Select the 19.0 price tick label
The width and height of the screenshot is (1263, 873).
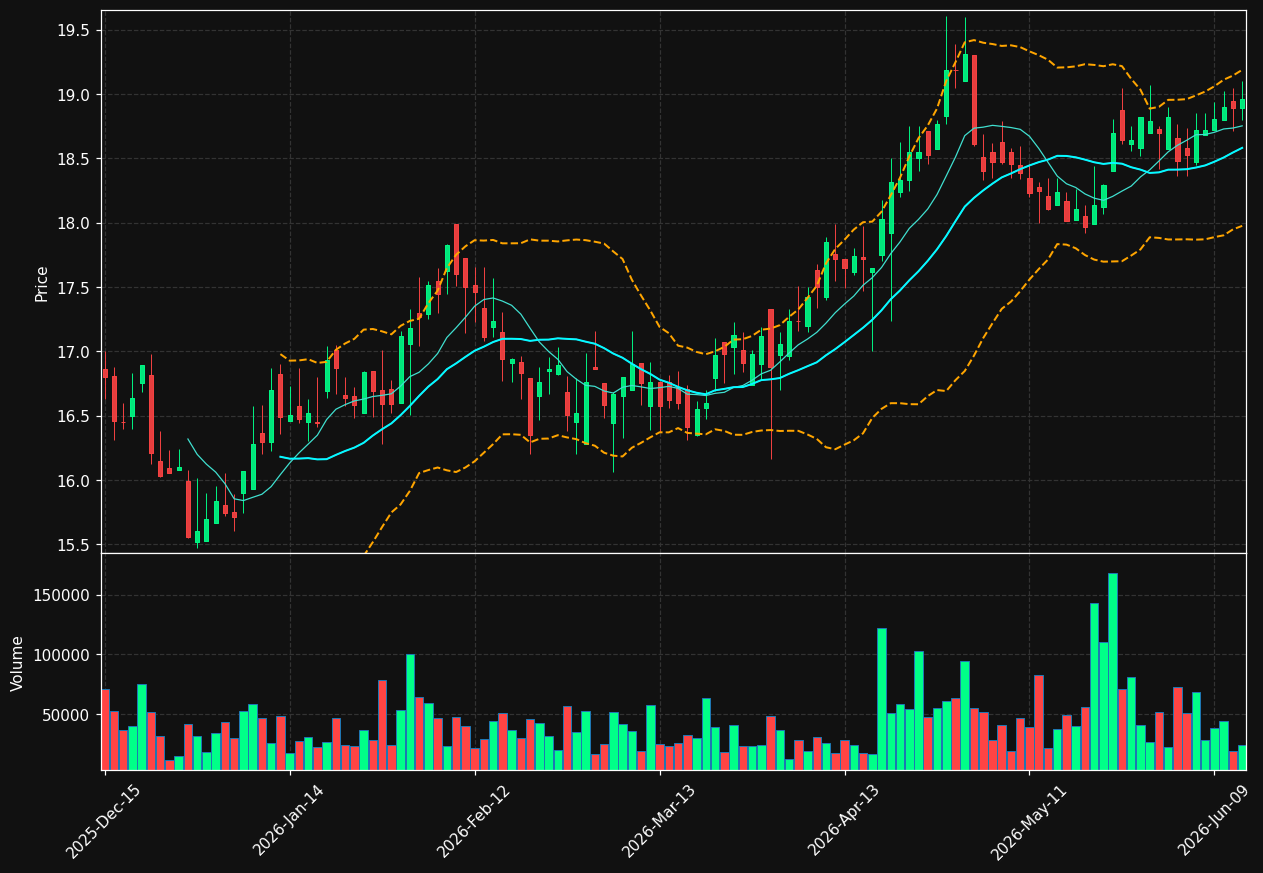75,95
